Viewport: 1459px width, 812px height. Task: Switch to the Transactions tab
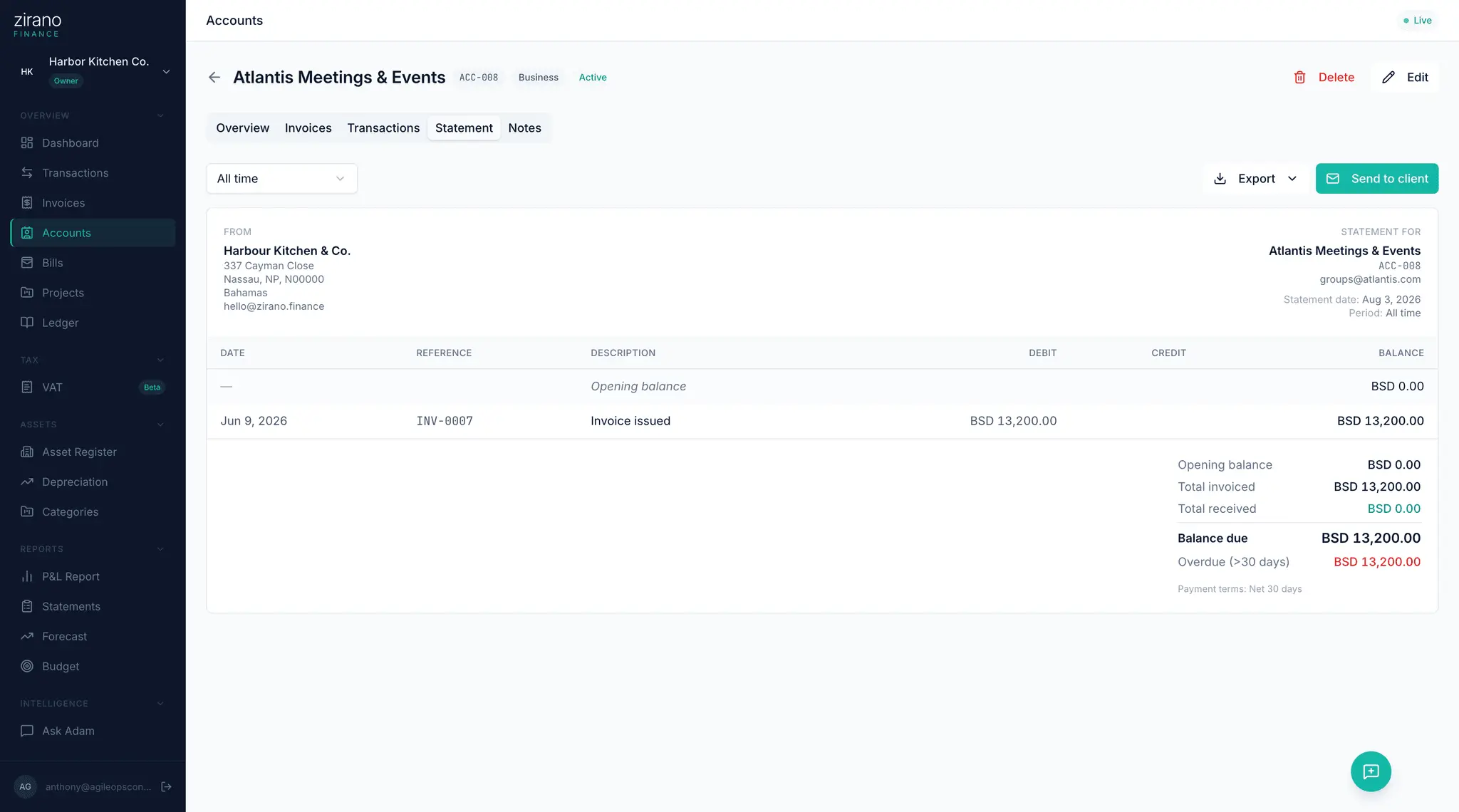click(383, 128)
